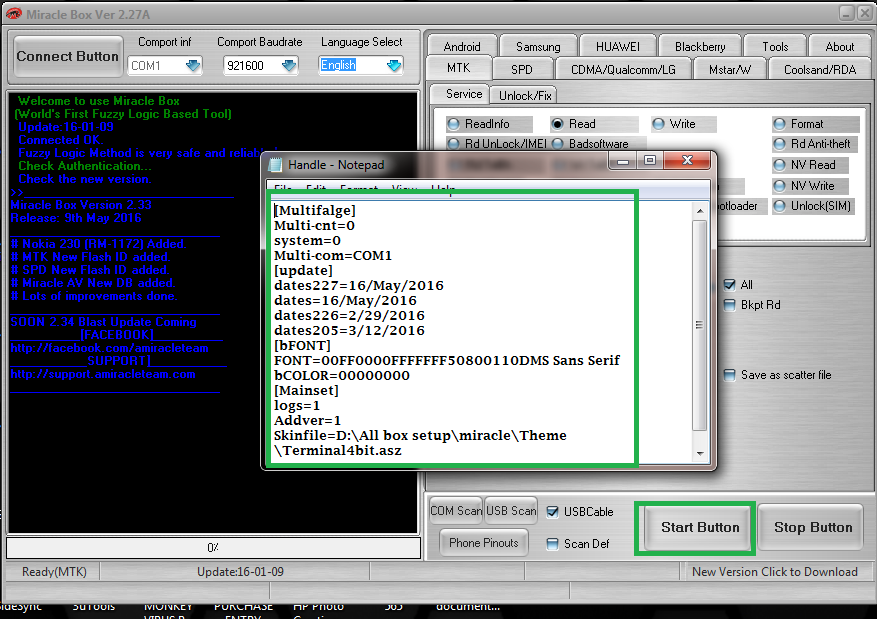The image size is (877, 619).
Task: Open the Language Select dropdown
Action: click(394, 65)
